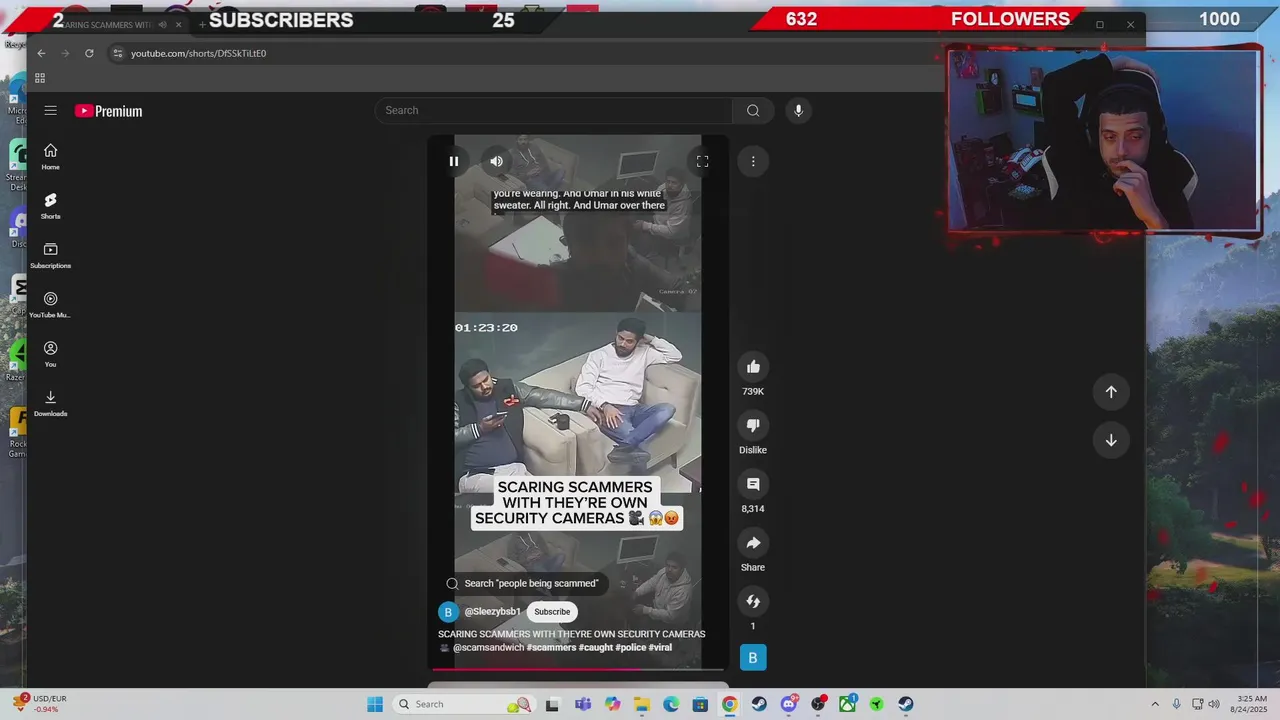Viewport: 1280px width, 720px height.
Task: Open the apps grid in bookmarks bar
Action: [x=40, y=78]
